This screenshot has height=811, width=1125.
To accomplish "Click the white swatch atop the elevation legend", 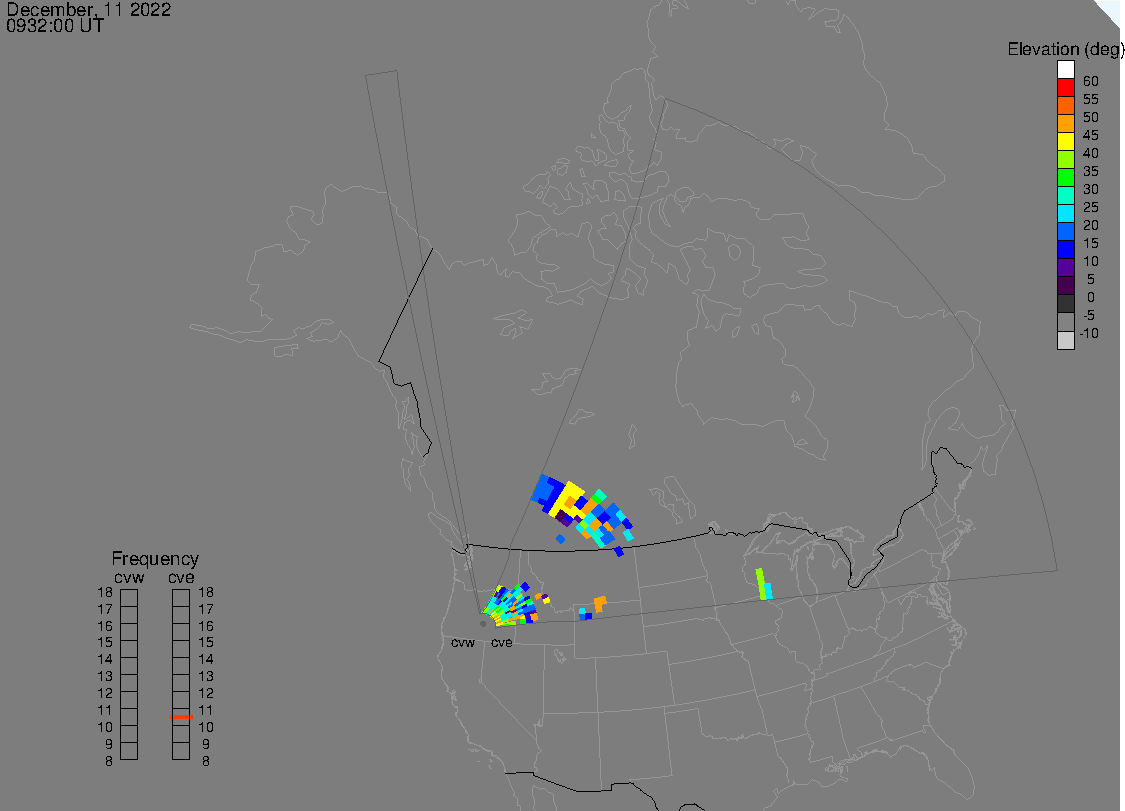I will tap(1065, 70).
